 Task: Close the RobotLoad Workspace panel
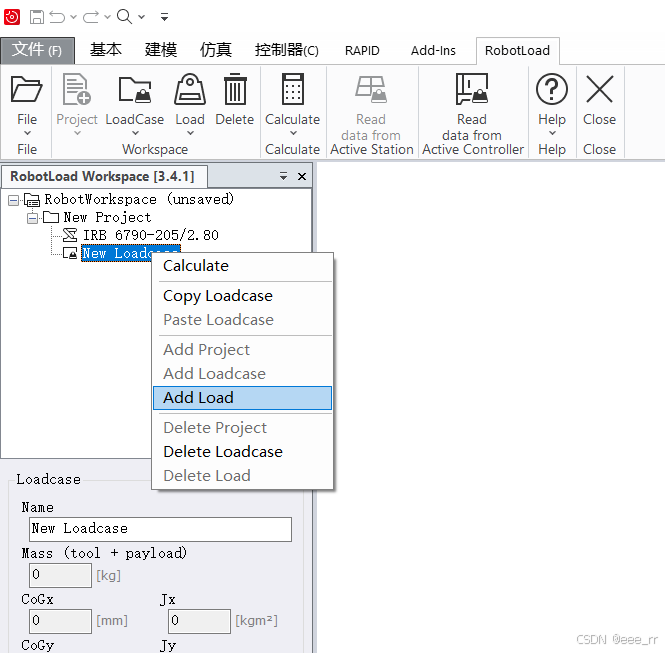pos(302,176)
